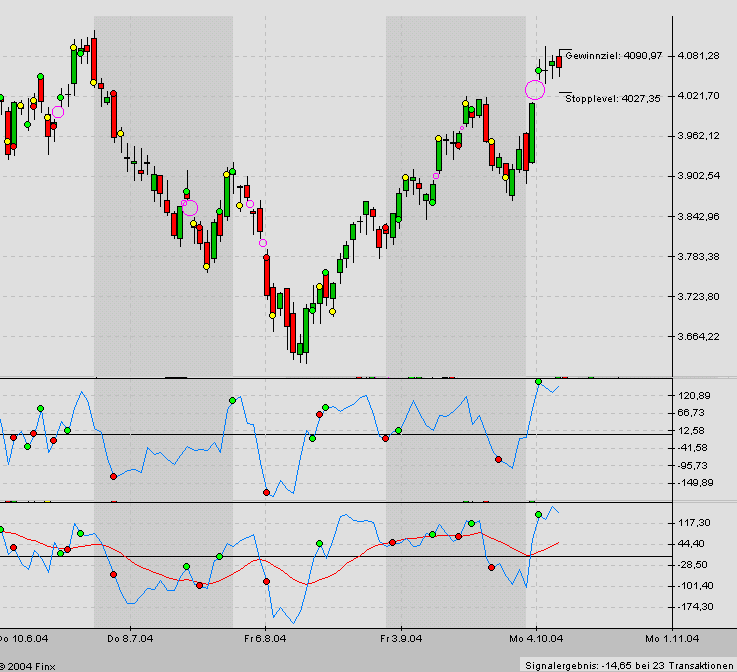Click the Mo 1.11.04 date label
This screenshot has height=672, width=737.
pos(669,637)
